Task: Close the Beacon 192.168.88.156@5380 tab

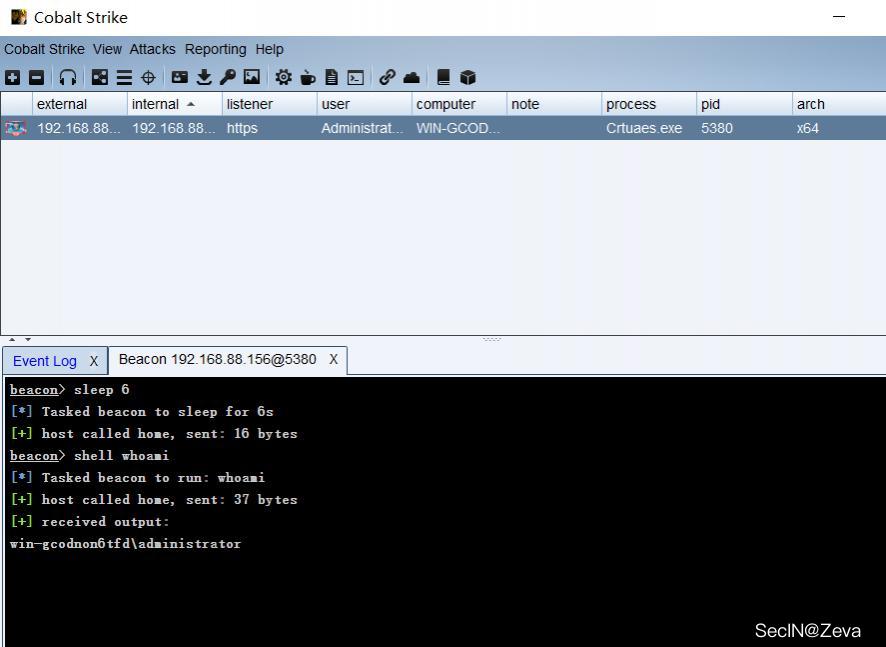Action: 333,359
